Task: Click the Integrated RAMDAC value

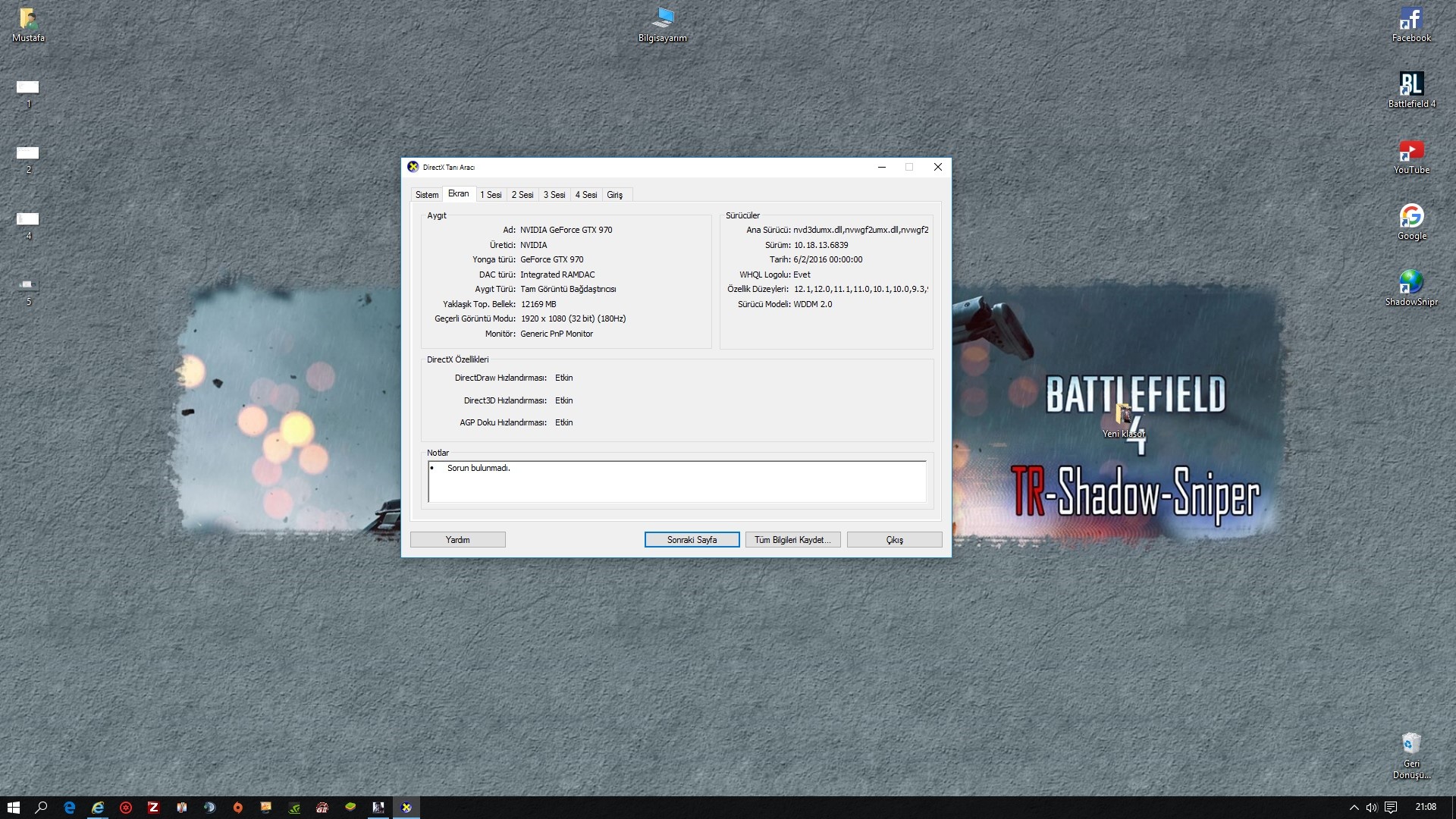Action: tap(557, 275)
